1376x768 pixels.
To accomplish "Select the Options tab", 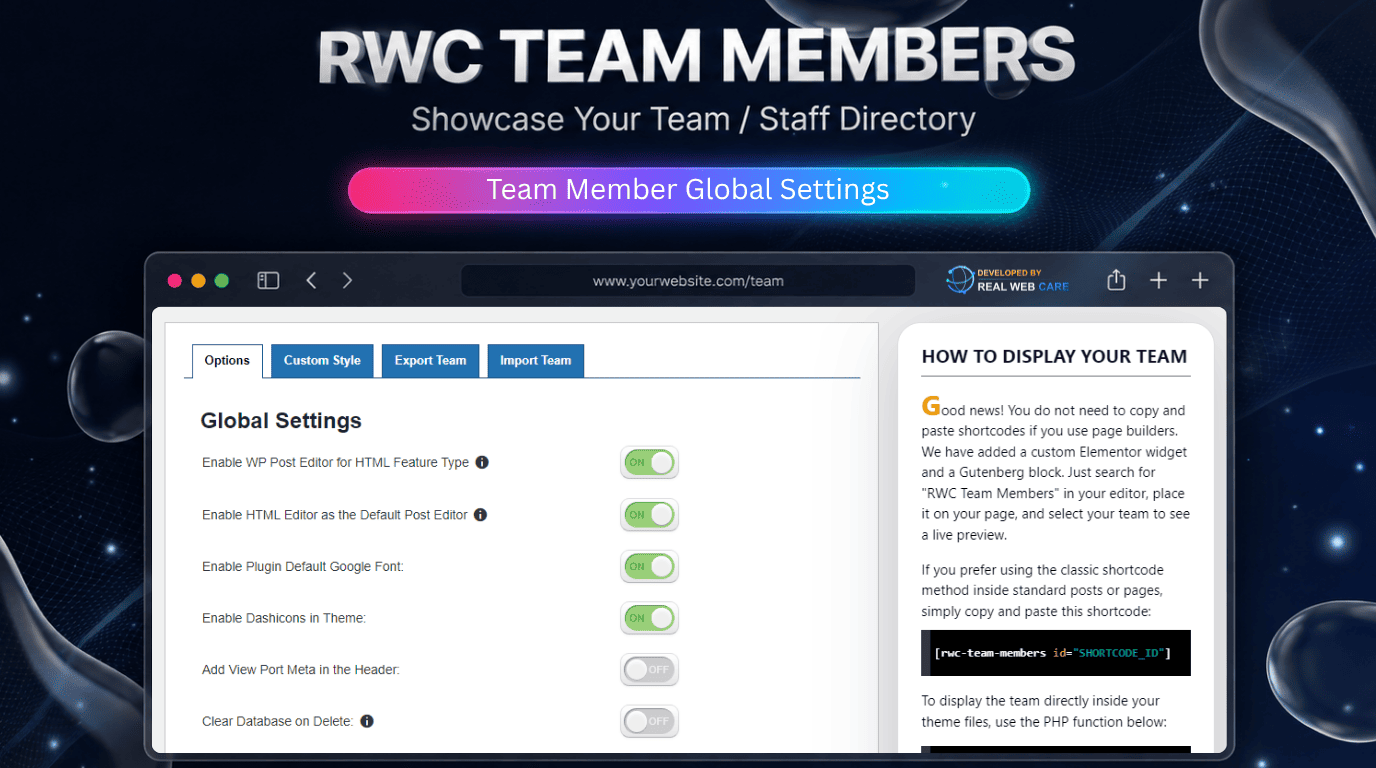I will click(227, 361).
